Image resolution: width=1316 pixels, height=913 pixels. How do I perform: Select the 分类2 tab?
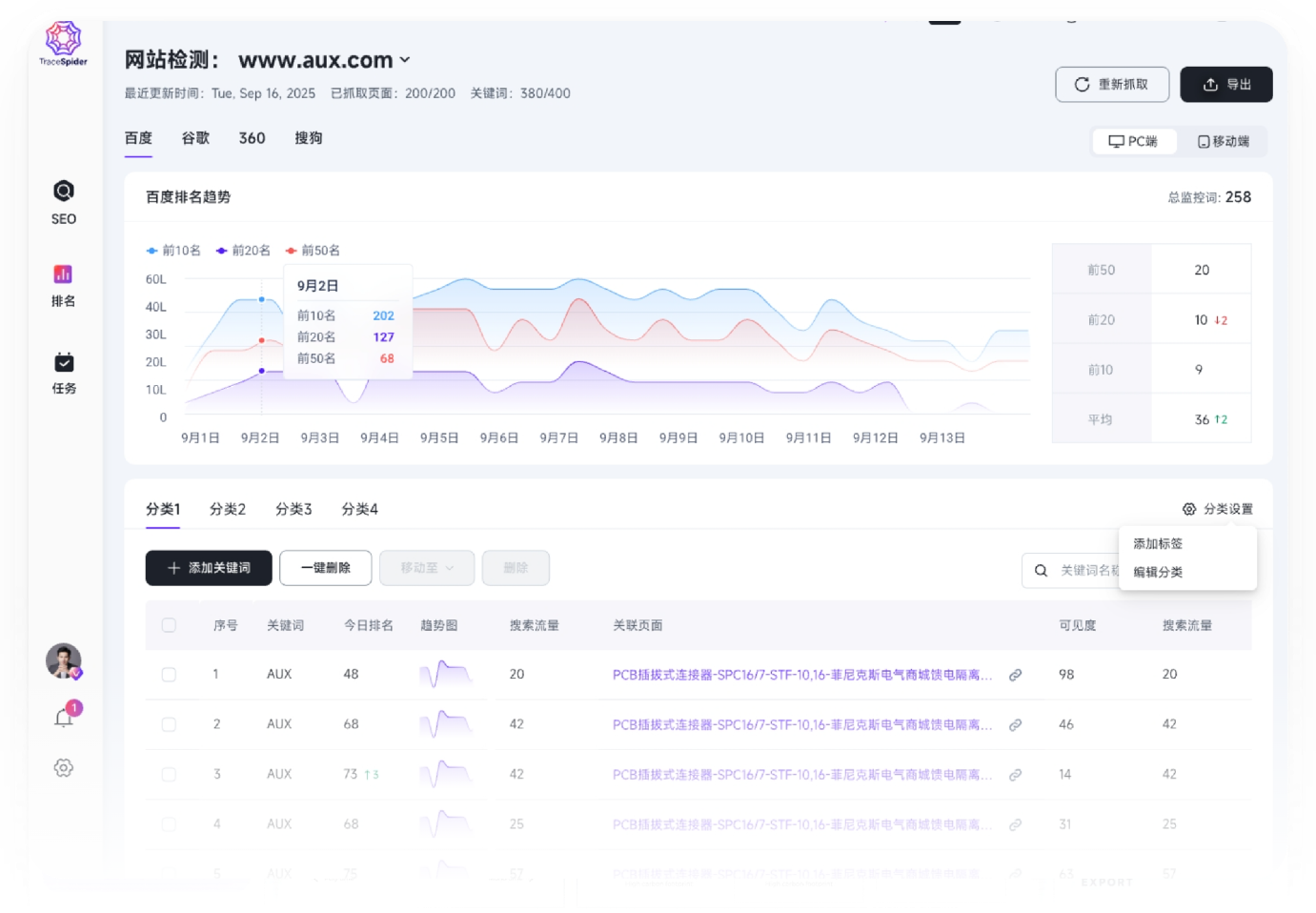[x=228, y=509]
